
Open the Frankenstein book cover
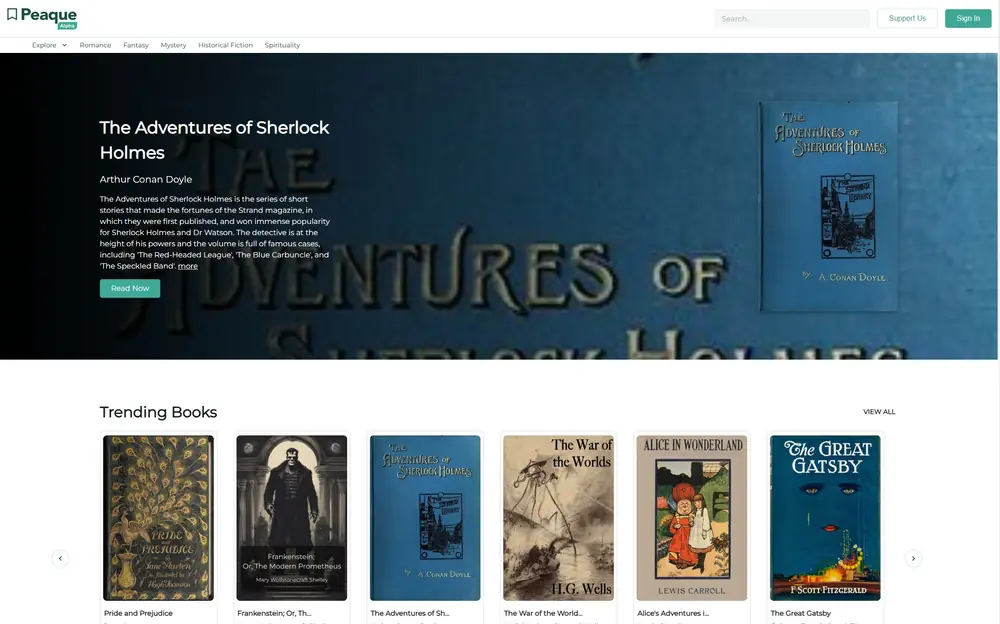(x=291, y=518)
